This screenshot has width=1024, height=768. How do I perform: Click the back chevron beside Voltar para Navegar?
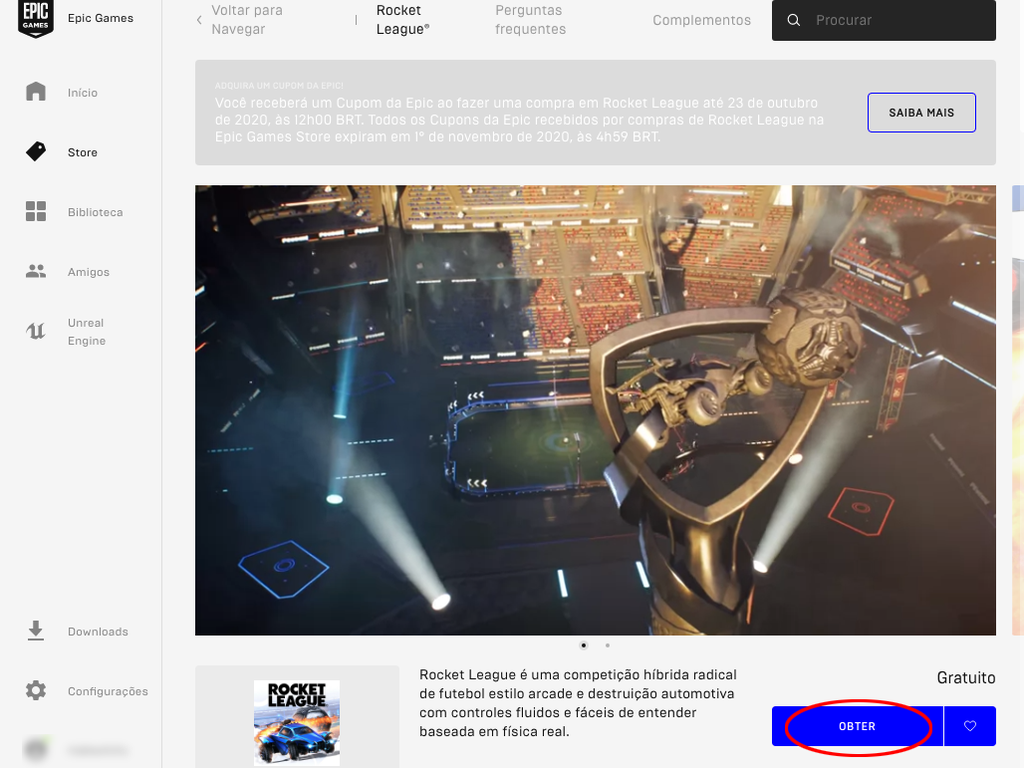tap(199, 20)
